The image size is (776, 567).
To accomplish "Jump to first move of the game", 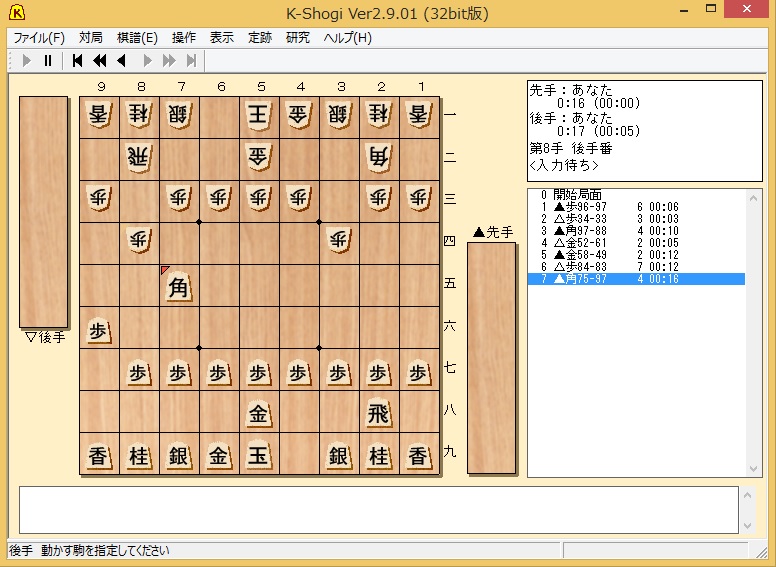I will click(x=77, y=61).
